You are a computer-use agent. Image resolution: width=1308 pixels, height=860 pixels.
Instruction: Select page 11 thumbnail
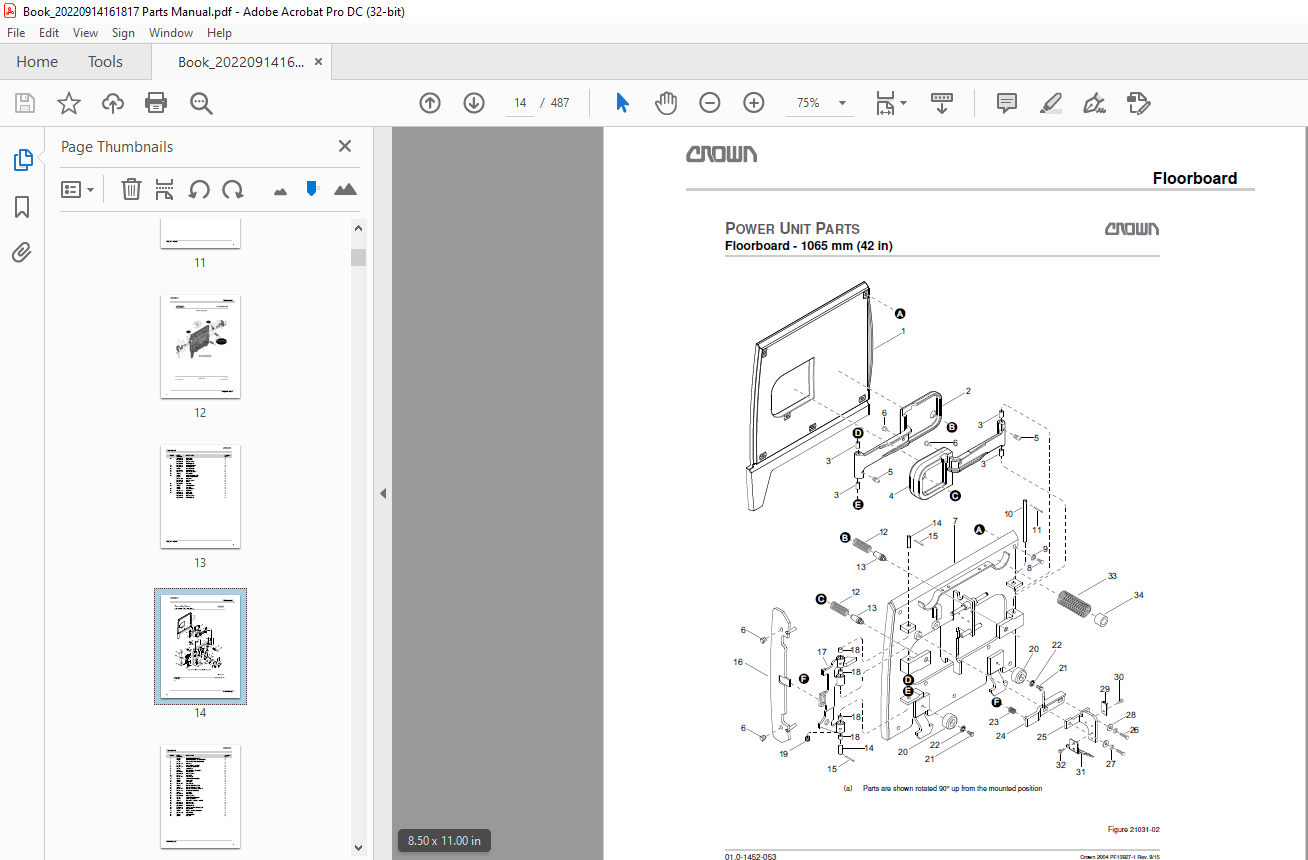coord(200,234)
